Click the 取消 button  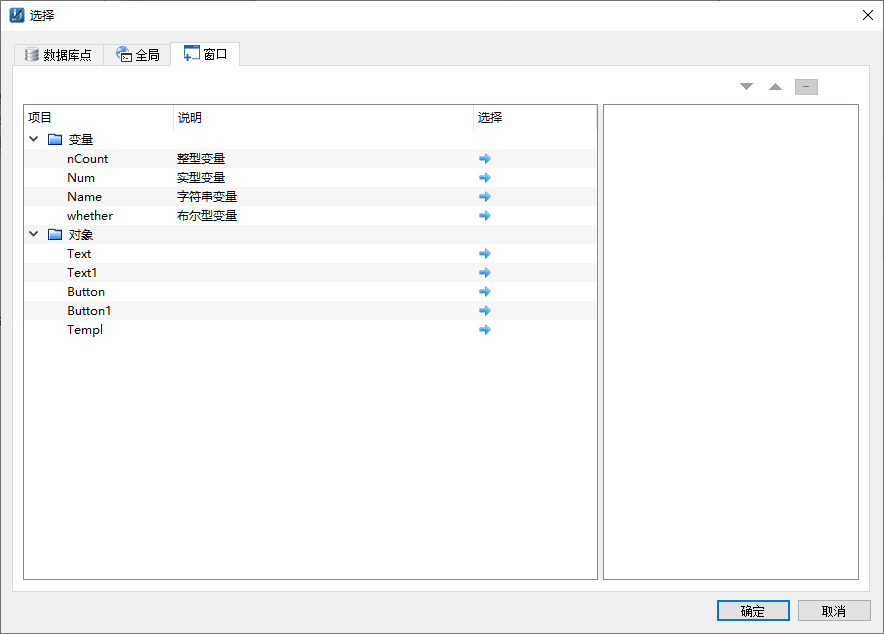[834, 611]
